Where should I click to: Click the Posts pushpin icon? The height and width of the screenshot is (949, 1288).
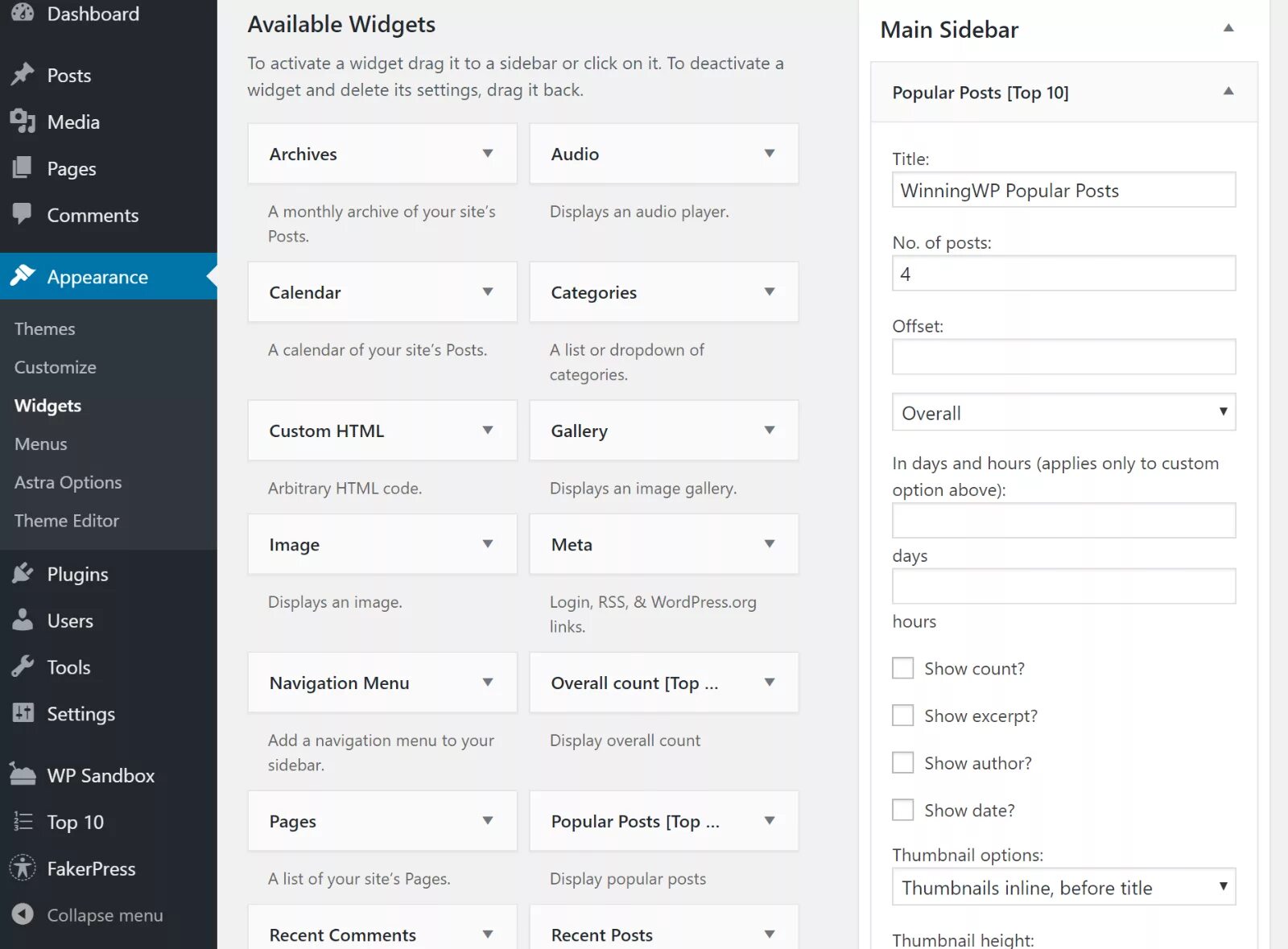(x=23, y=75)
